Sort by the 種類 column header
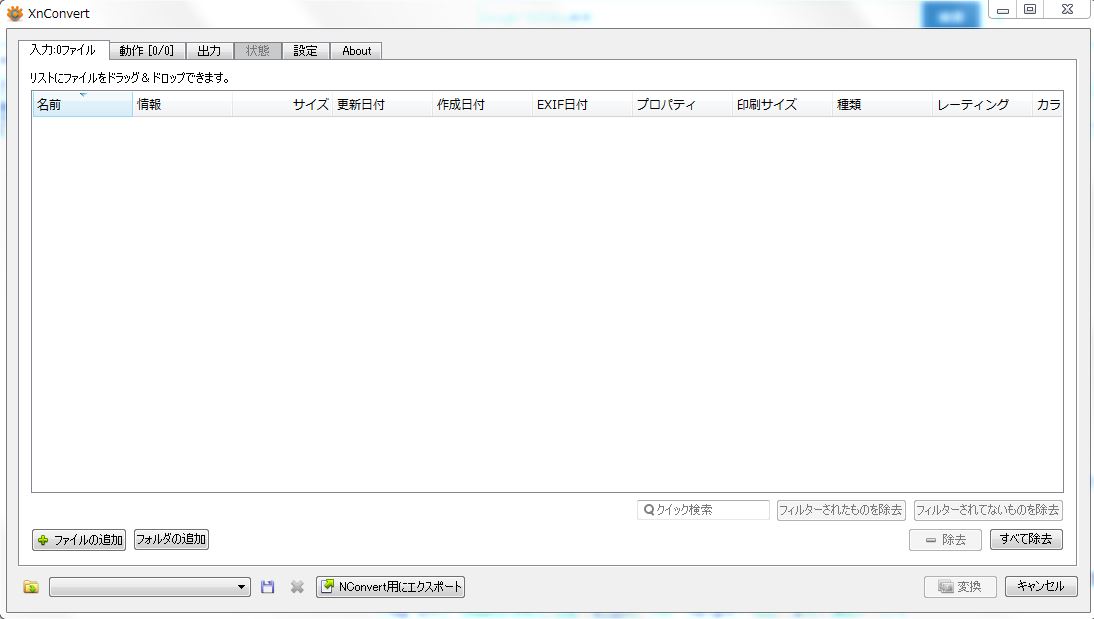This screenshot has height=619, width=1094. click(882, 105)
